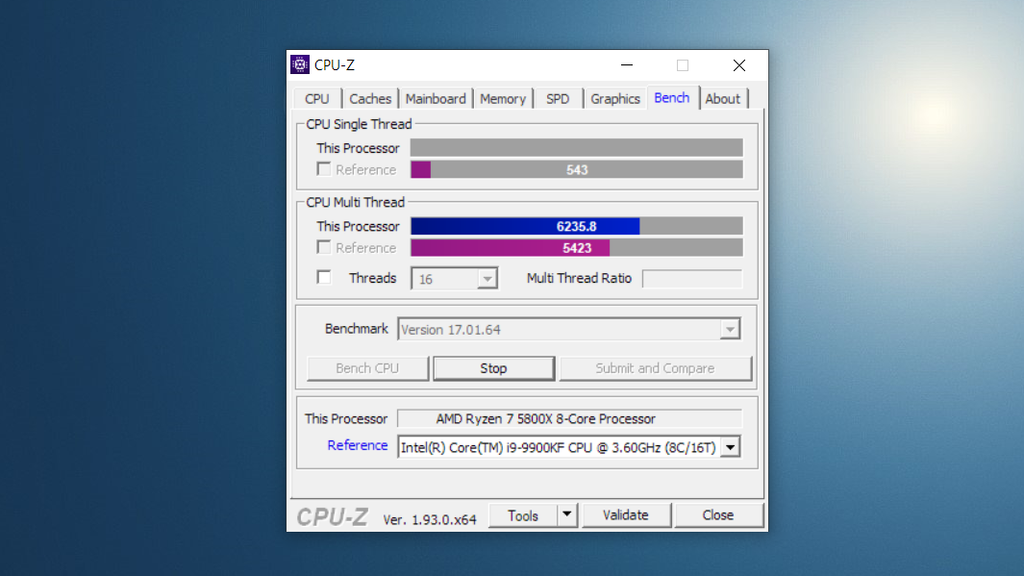Click the CPU-Z logo icon in the title bar
Viewport: 1024px width, 576px height.
[300, 64]
